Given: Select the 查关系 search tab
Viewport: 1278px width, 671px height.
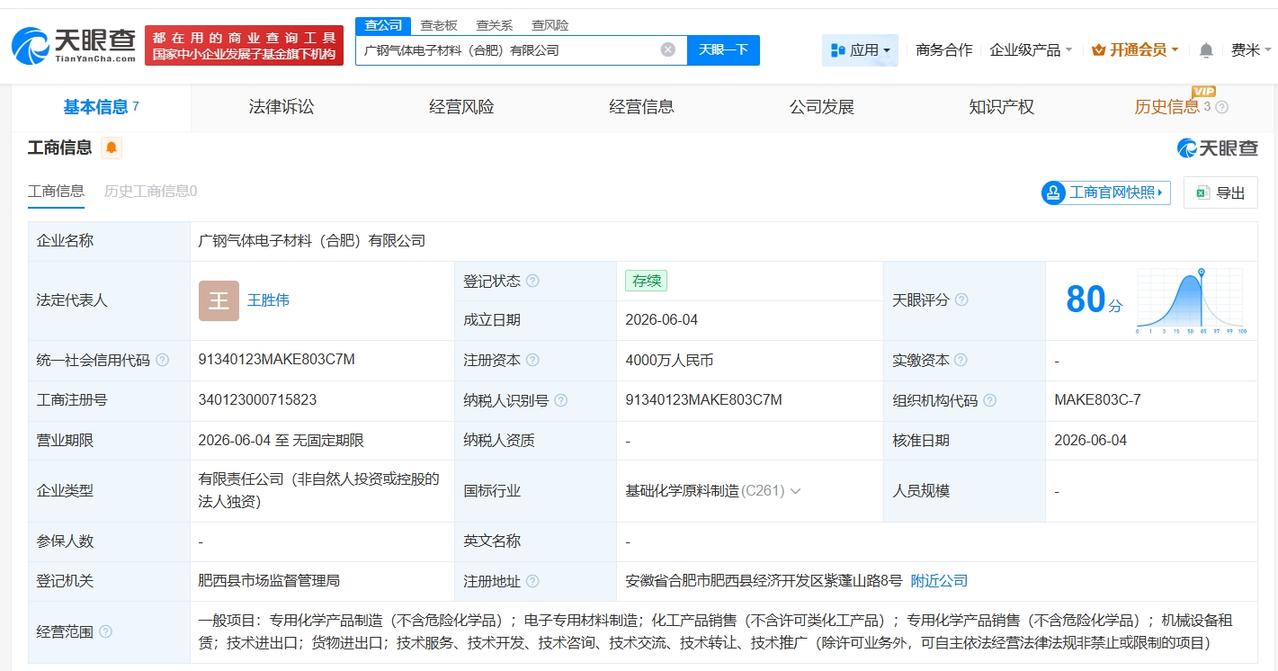Looking at the screenshot, I should click(x=494, y=25).
